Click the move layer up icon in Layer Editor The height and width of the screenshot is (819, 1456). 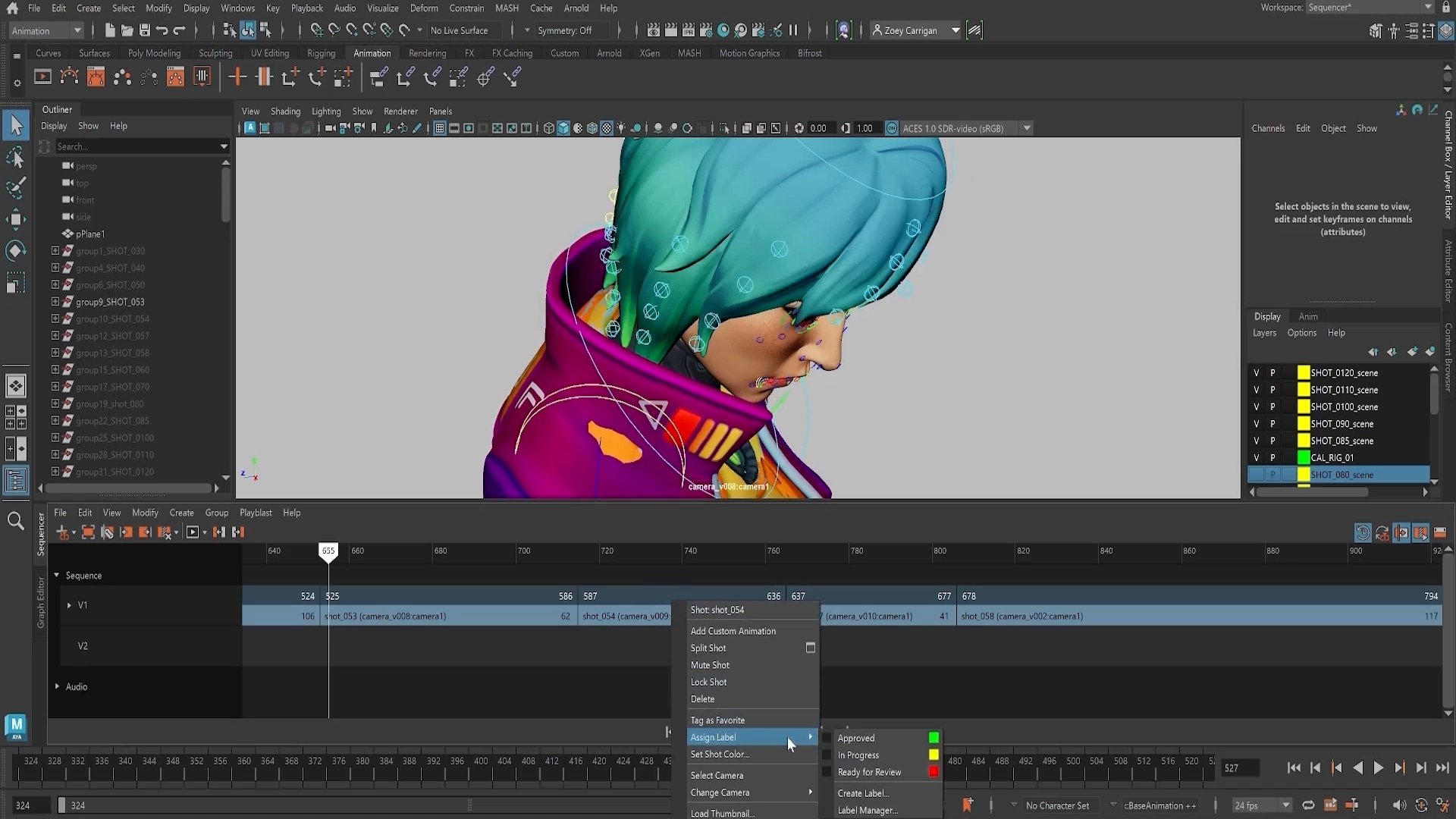[x=1374, y=352]
